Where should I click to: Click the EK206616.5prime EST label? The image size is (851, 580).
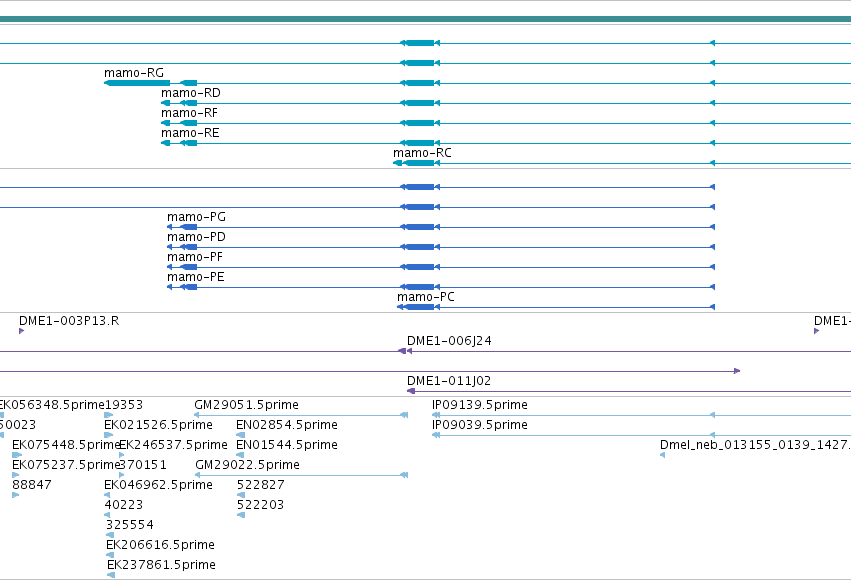(x=160, y=545)
